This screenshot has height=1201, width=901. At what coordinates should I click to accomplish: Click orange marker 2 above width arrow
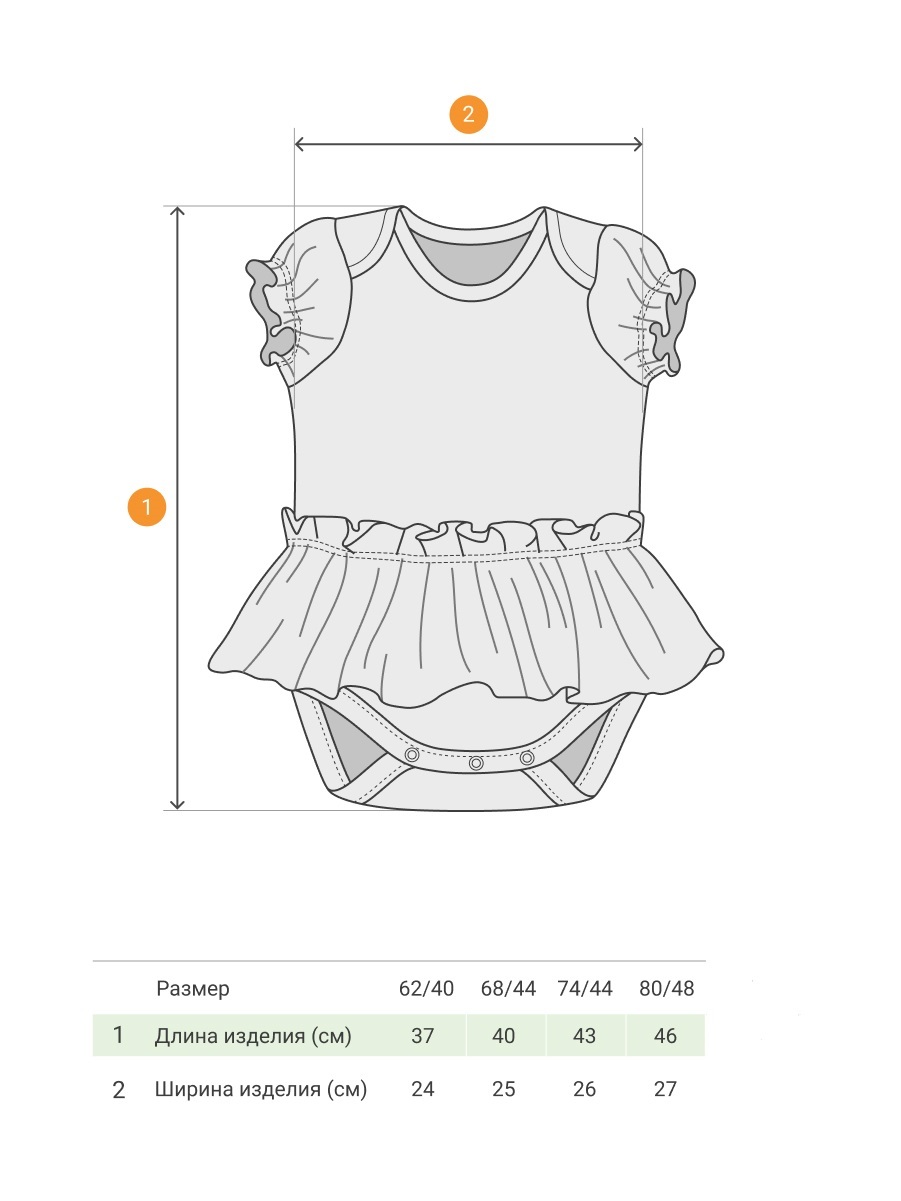point(468,114)
